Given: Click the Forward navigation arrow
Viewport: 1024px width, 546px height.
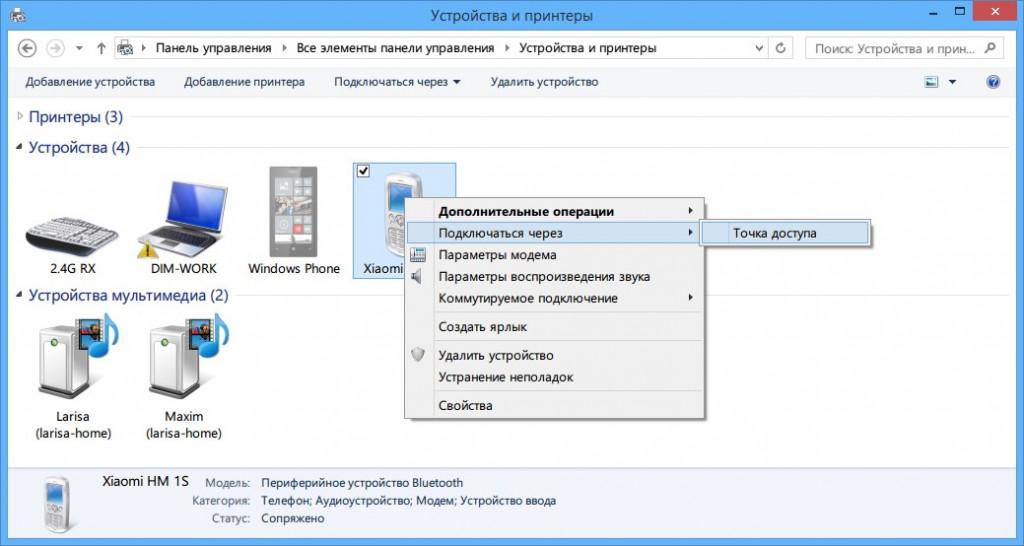Looking at the screenshot, I should click(56, 48).
